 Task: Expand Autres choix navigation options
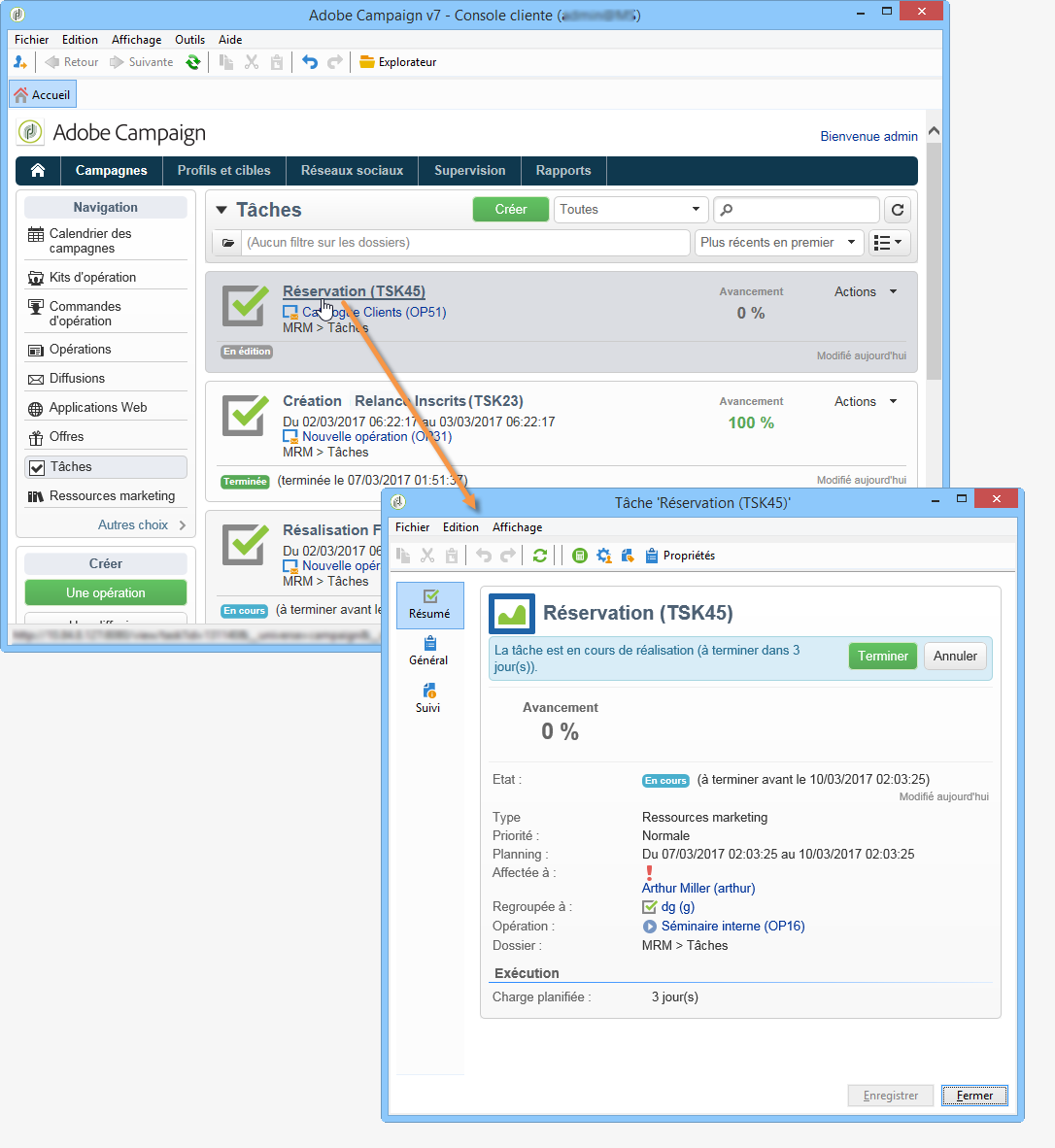141,524
